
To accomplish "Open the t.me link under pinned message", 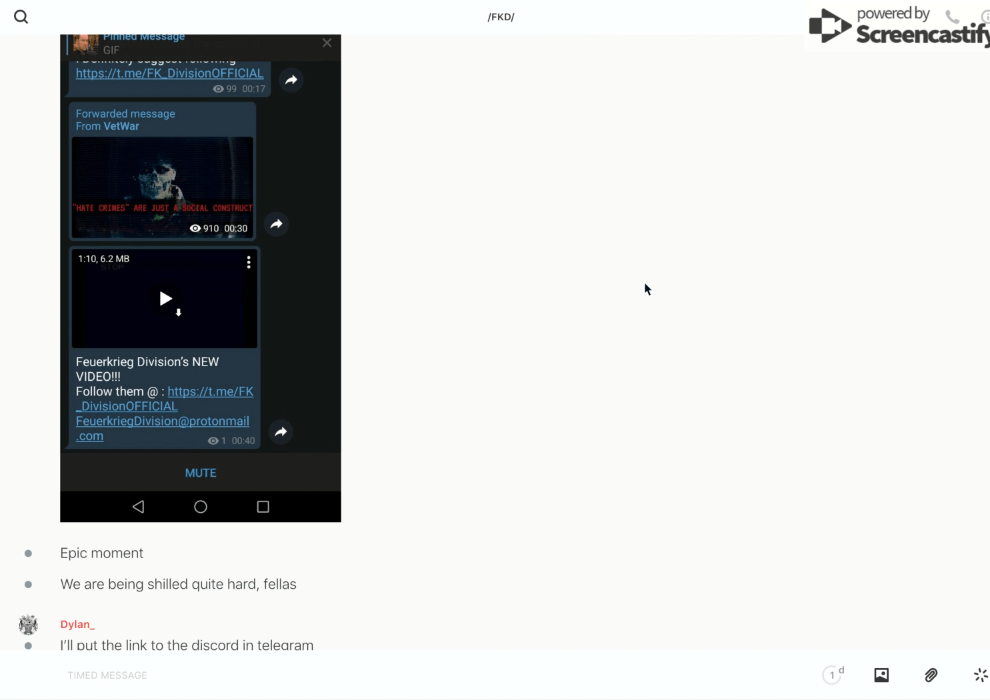I will [169, 73].
